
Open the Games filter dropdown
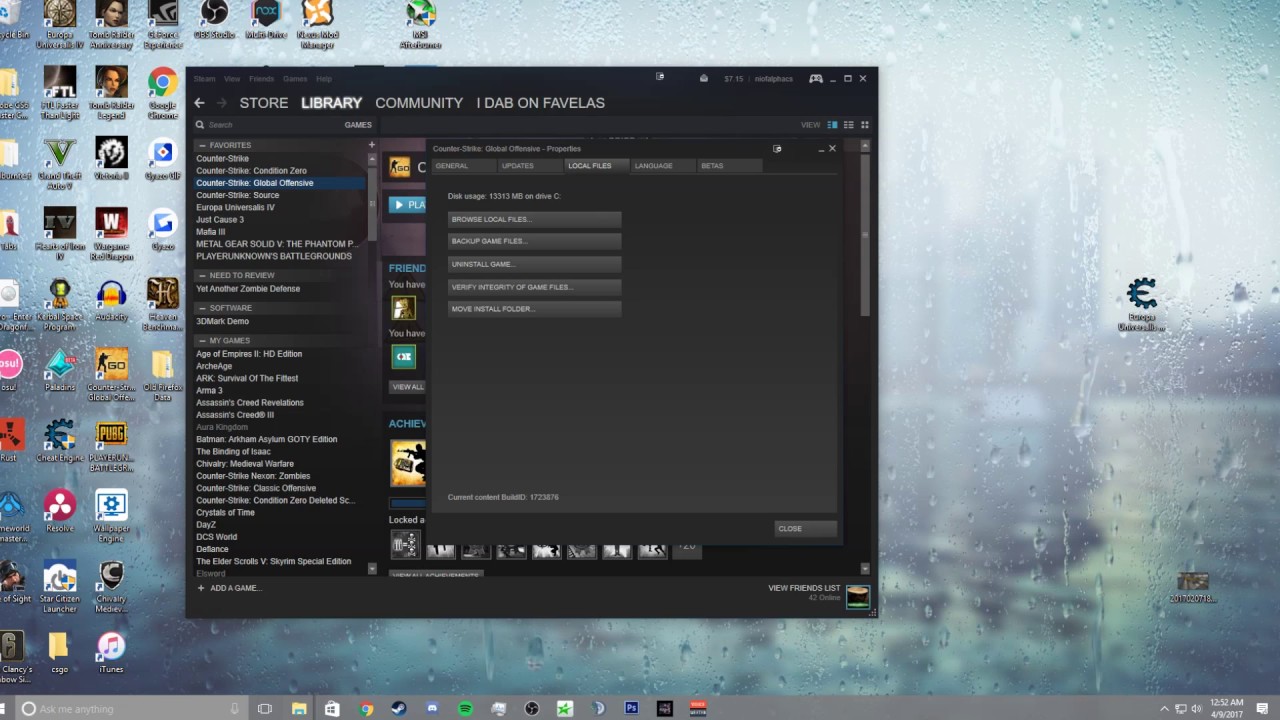(358, 125)
